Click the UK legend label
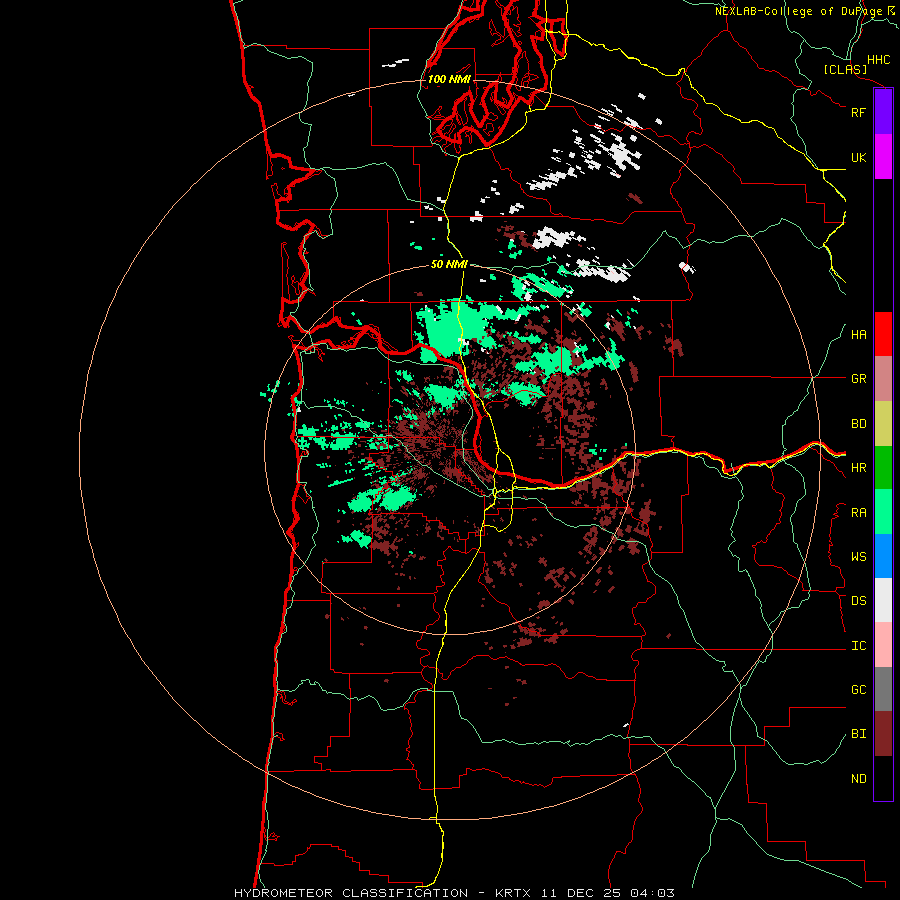Image resolution: width=900 pixels, height=900 pixels. [859, 157]
